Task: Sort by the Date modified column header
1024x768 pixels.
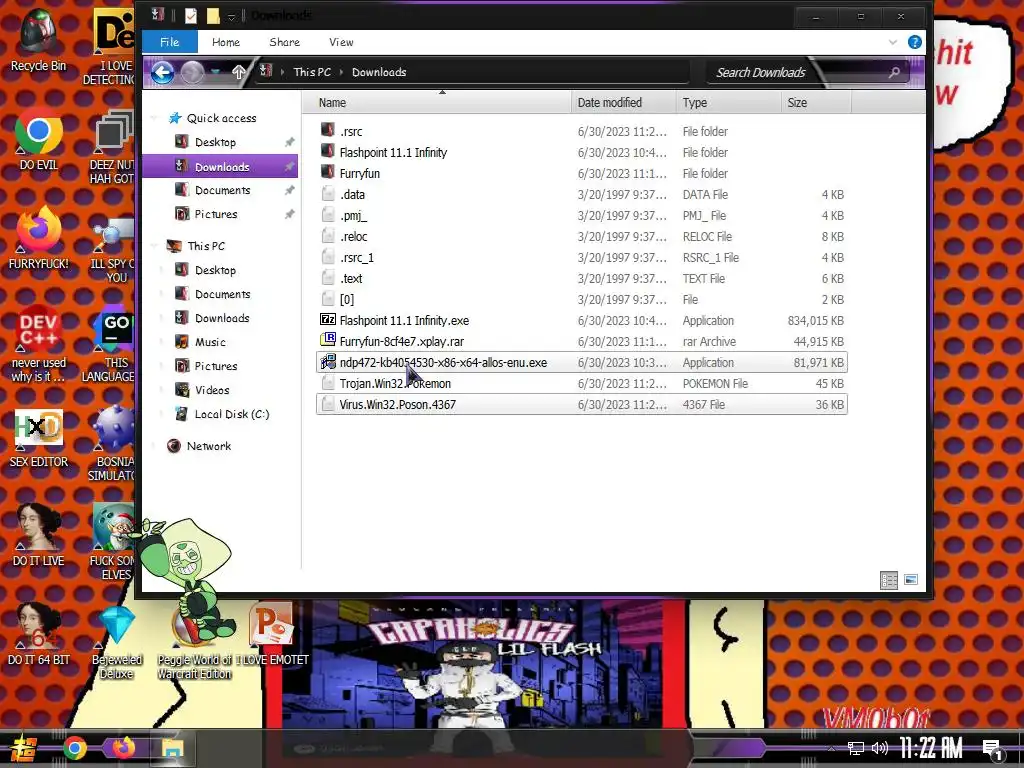Action: coord(624,103)
